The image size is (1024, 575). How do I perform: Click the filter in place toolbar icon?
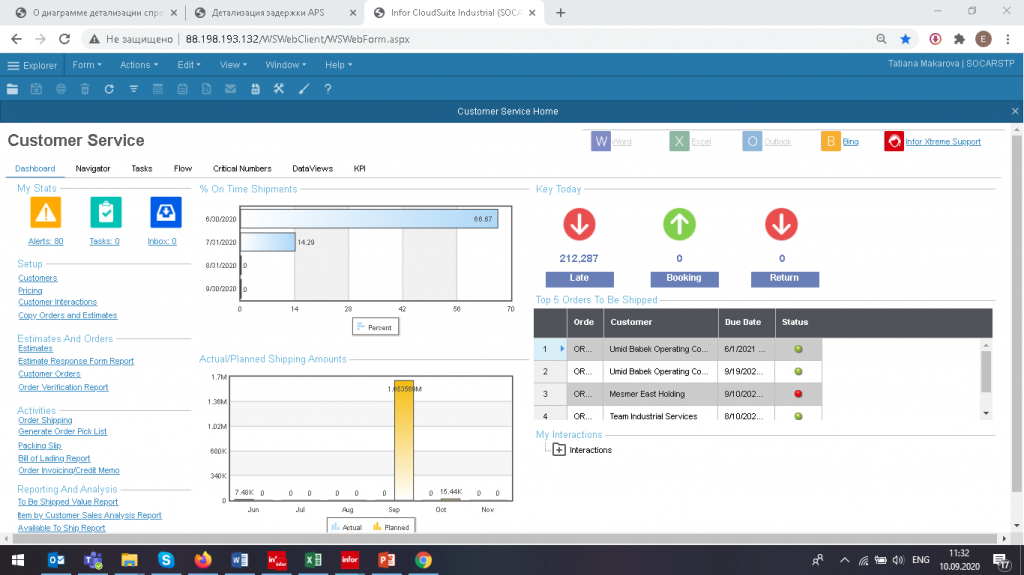pyautogui.click(x=133, y=89)
